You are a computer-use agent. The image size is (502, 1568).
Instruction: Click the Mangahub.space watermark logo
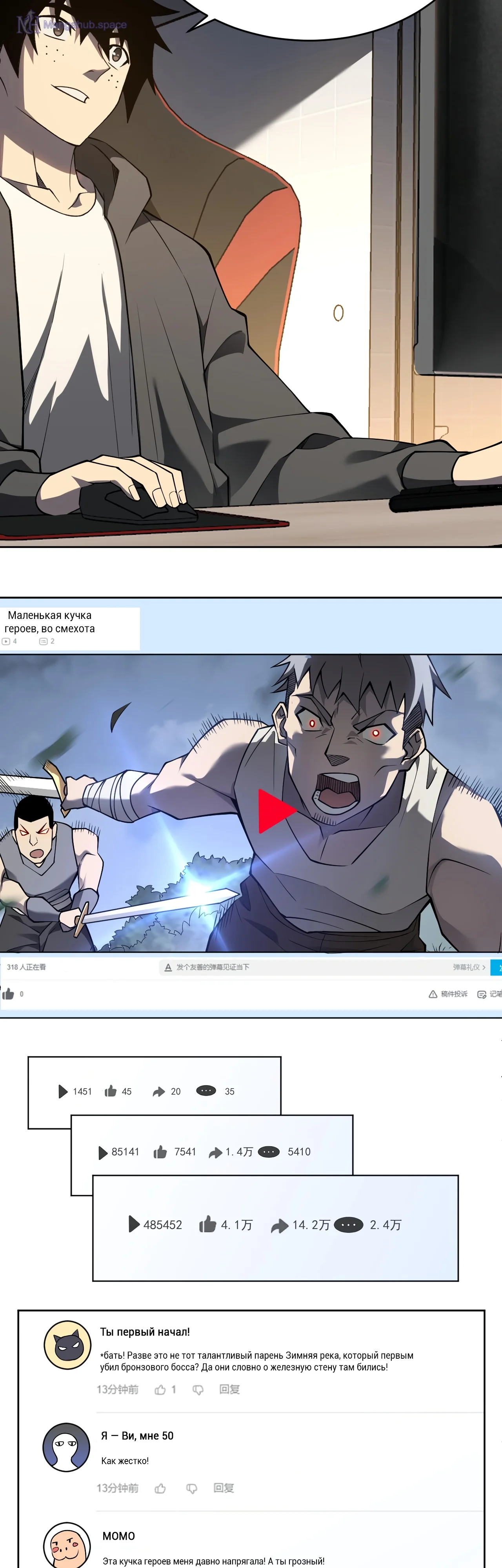coord(72,25)
